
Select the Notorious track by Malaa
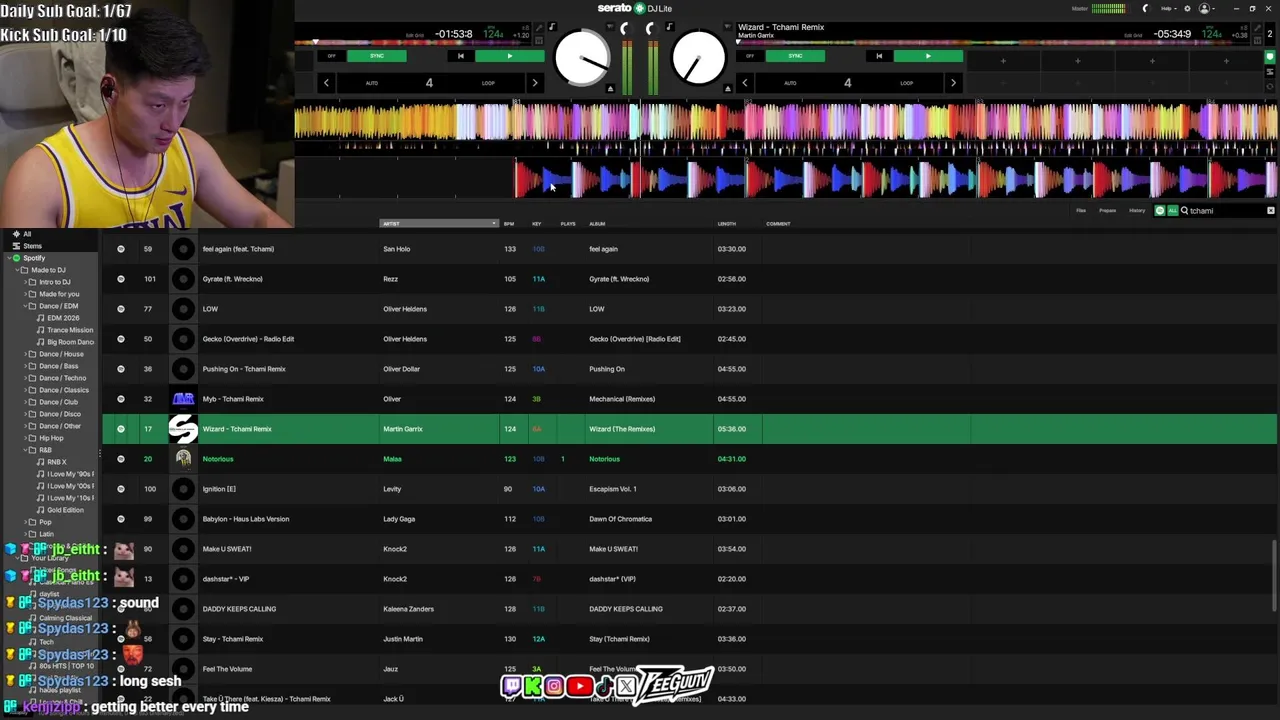(x=690, y=459)
